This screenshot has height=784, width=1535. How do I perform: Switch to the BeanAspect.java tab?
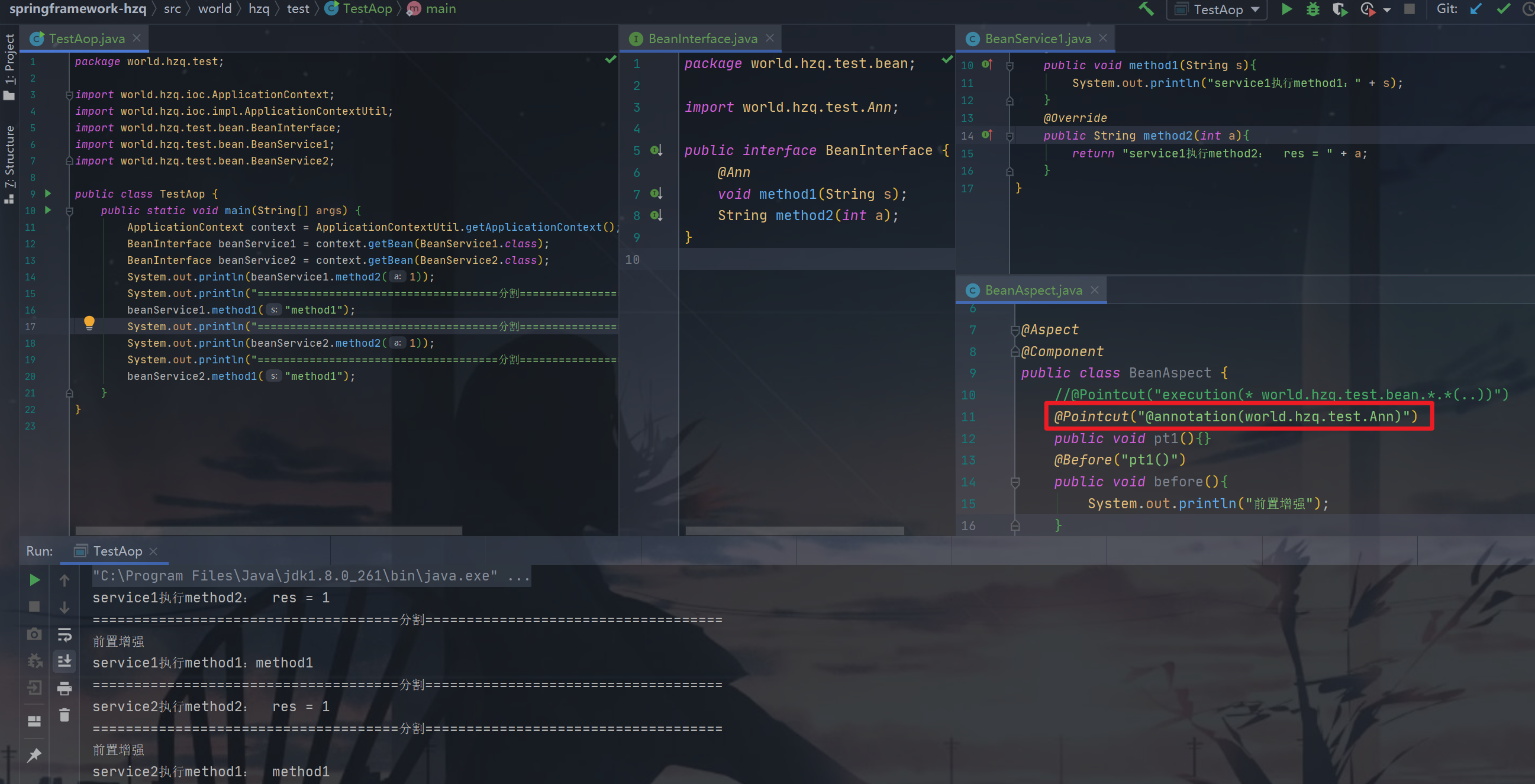coord(1033,290)
